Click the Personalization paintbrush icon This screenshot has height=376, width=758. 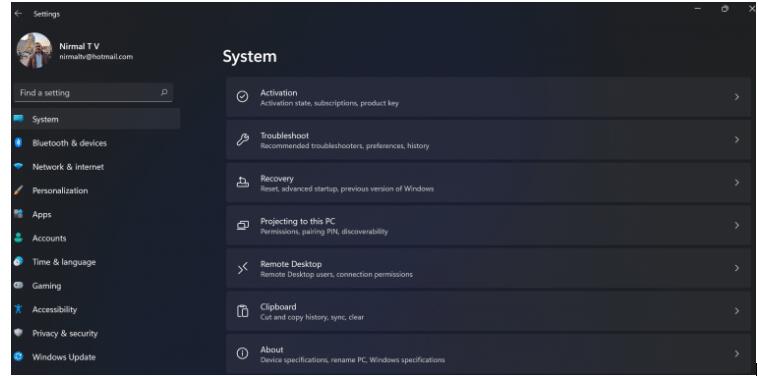(18, 190)
